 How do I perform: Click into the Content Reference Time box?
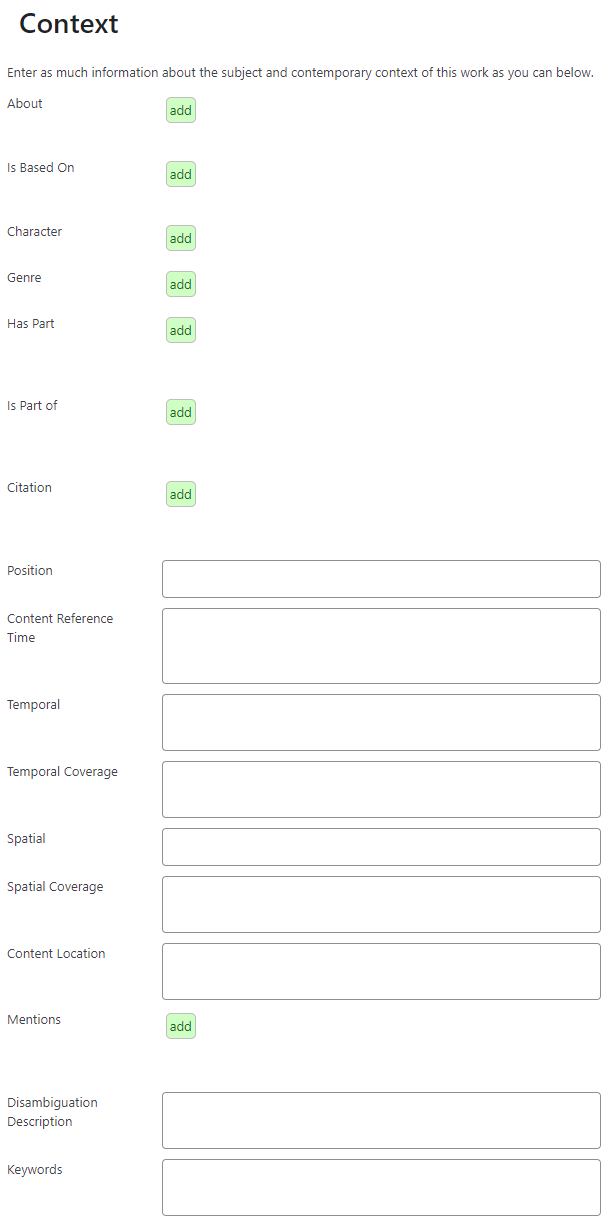(x=381, y=646)
